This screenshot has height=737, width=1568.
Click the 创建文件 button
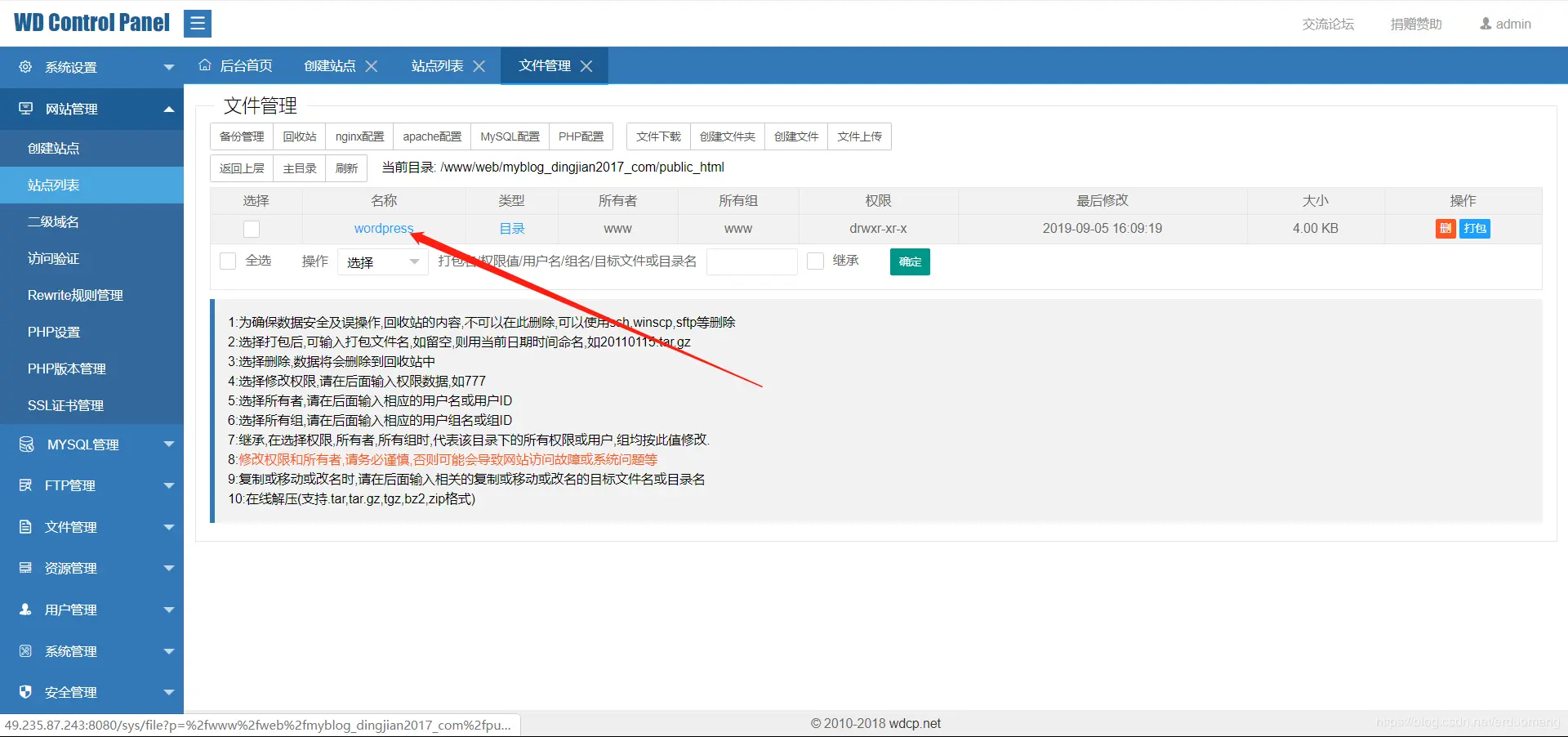[x=796, y=136]
